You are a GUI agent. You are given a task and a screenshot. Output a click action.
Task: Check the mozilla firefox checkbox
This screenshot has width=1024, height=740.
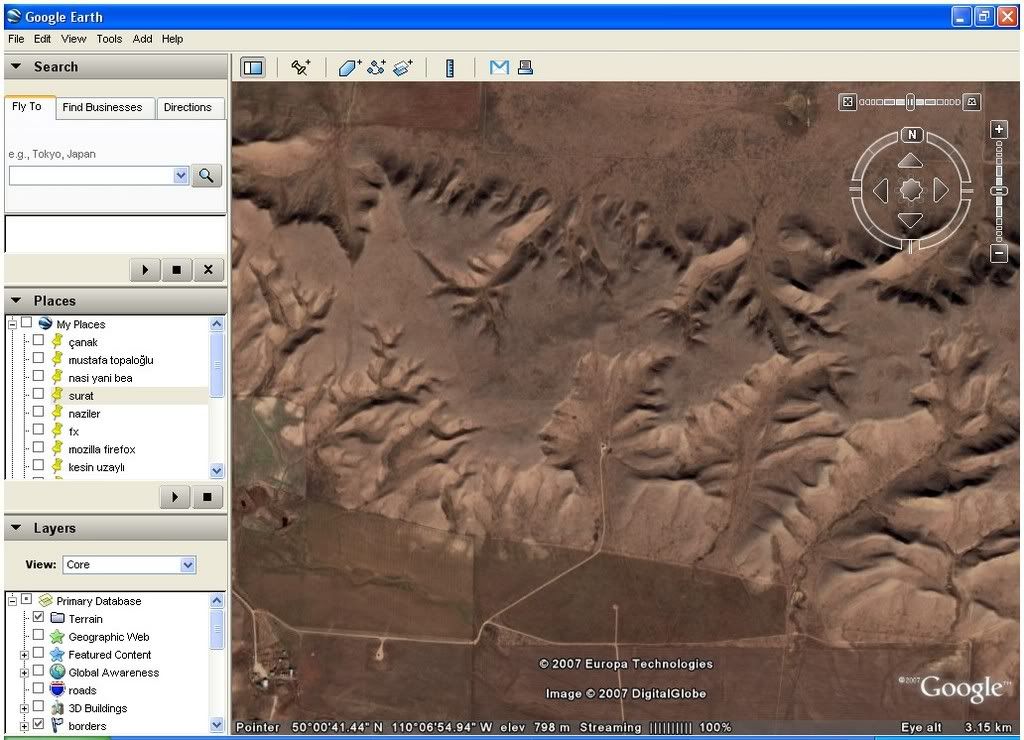(39, 447)
